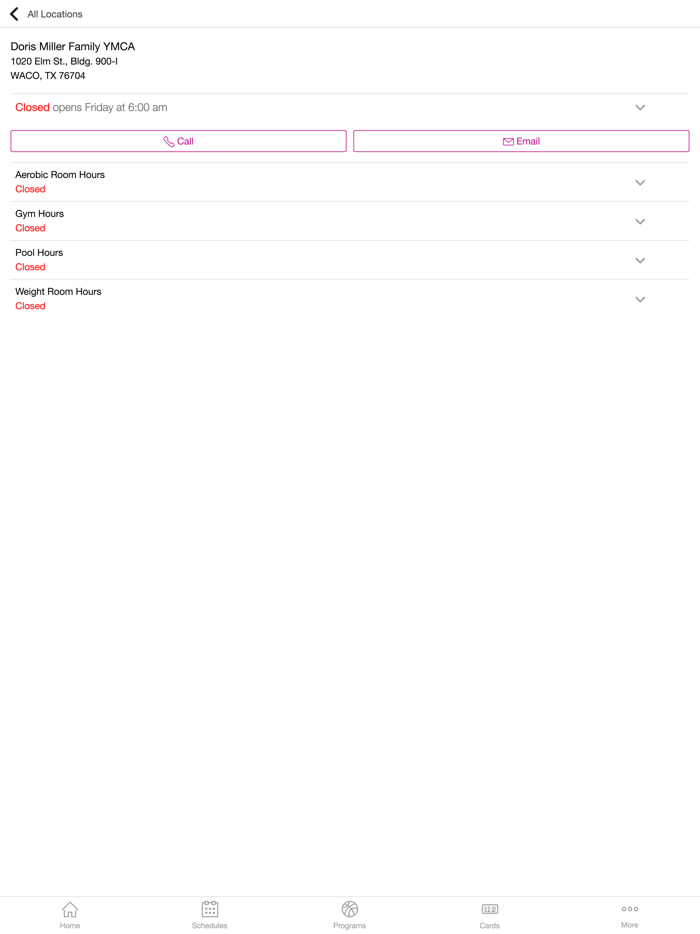Tap the address line 1020 Elm St.
Screen dimensions: 700x934
click(64, 61)
